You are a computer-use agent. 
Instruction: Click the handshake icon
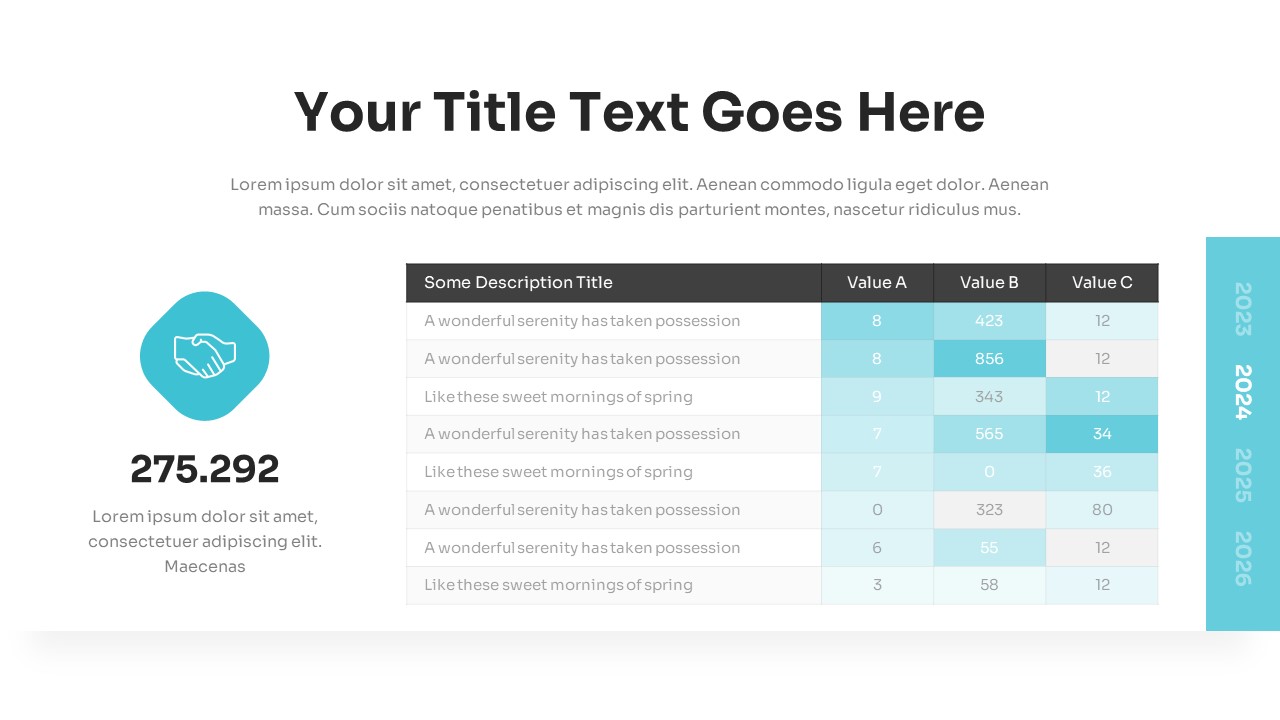tap(205, 356)
